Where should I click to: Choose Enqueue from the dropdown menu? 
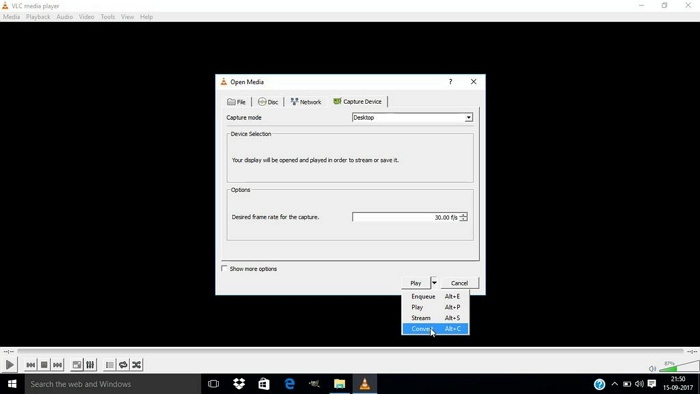[435, 296]
